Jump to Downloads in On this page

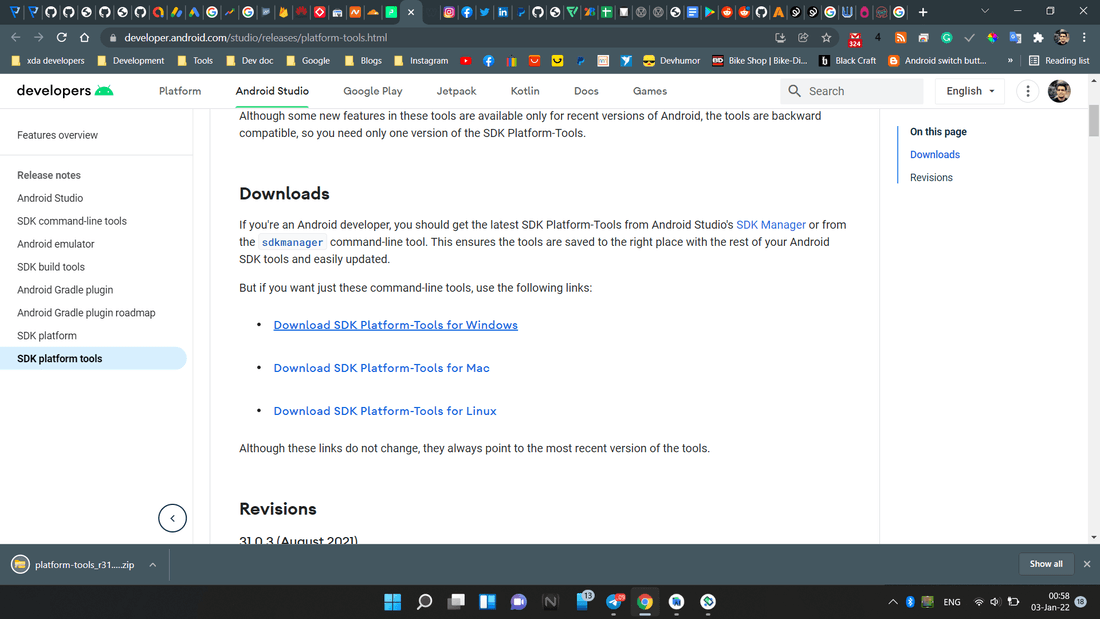934,154
